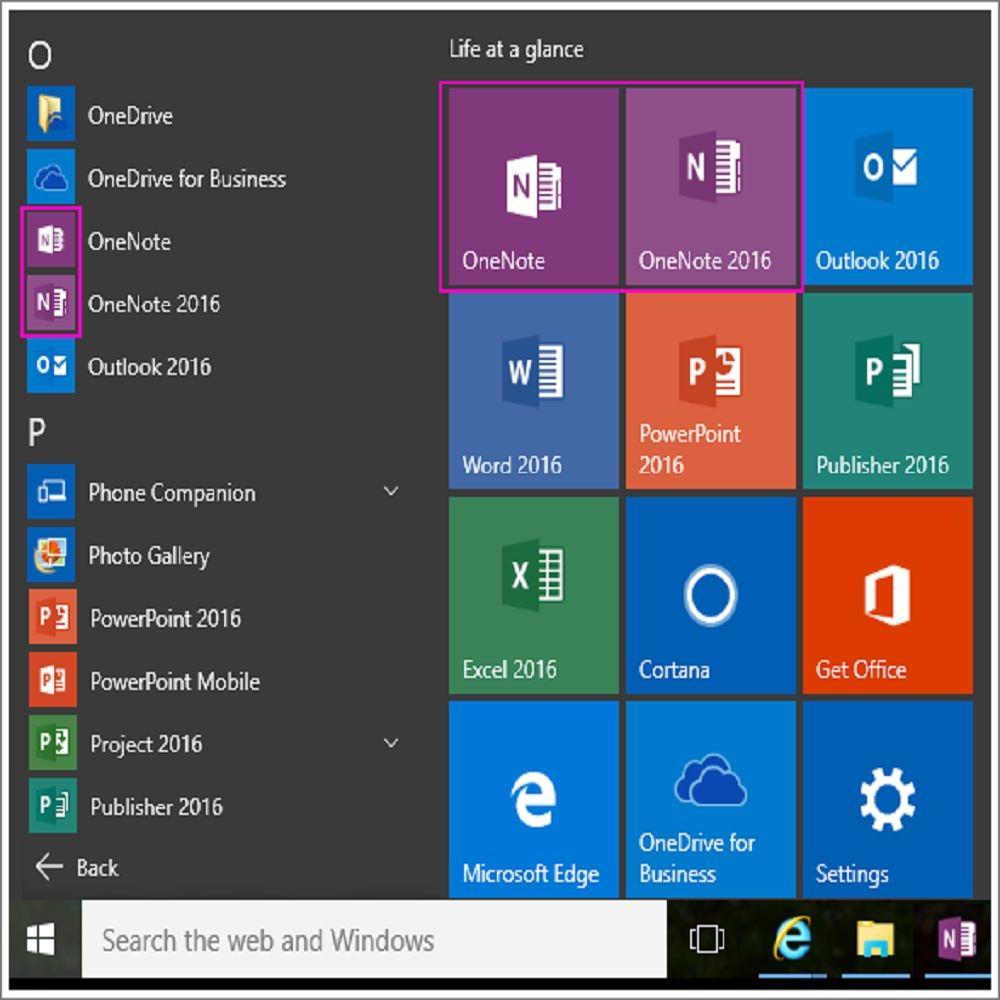Click the Life at a glance group title
Screen dimensions: 1000x1000
coord(516,49)
